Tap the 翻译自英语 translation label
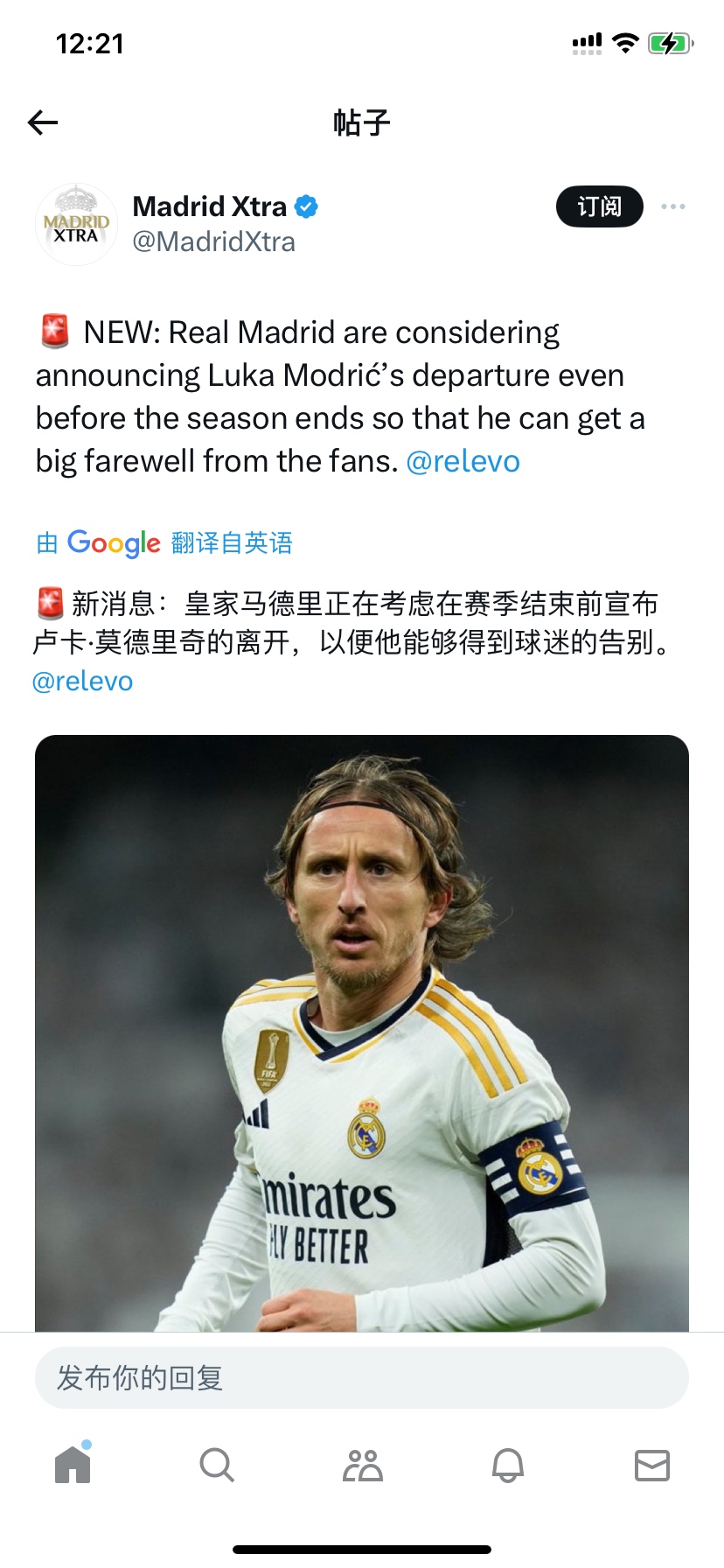 [232, 542]
